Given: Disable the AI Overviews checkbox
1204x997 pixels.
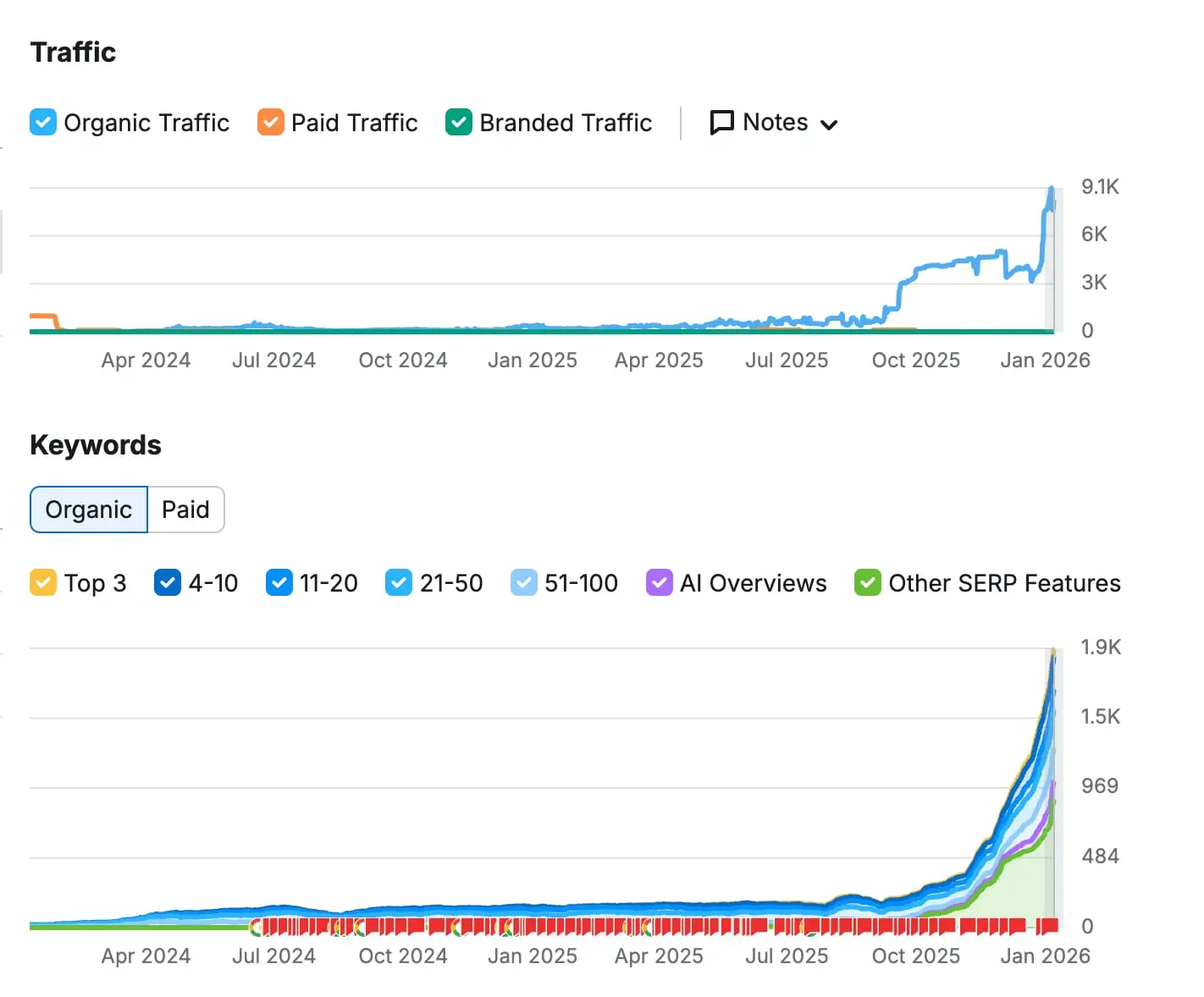Looking at the screenshot, I should (660, 583).
